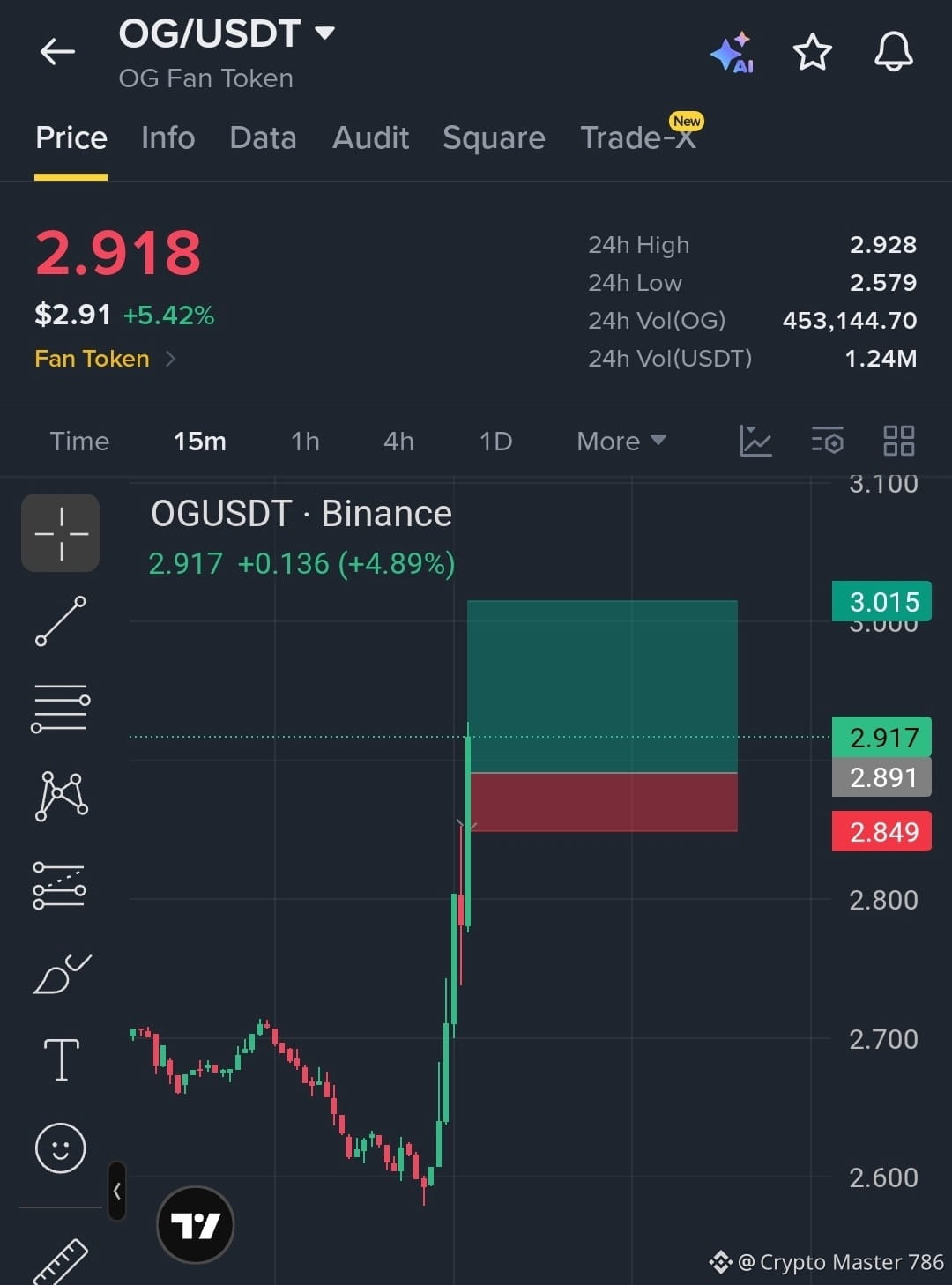Open chart settings list-gear icon
The image size is (952, 1285).
pos(828,440)
